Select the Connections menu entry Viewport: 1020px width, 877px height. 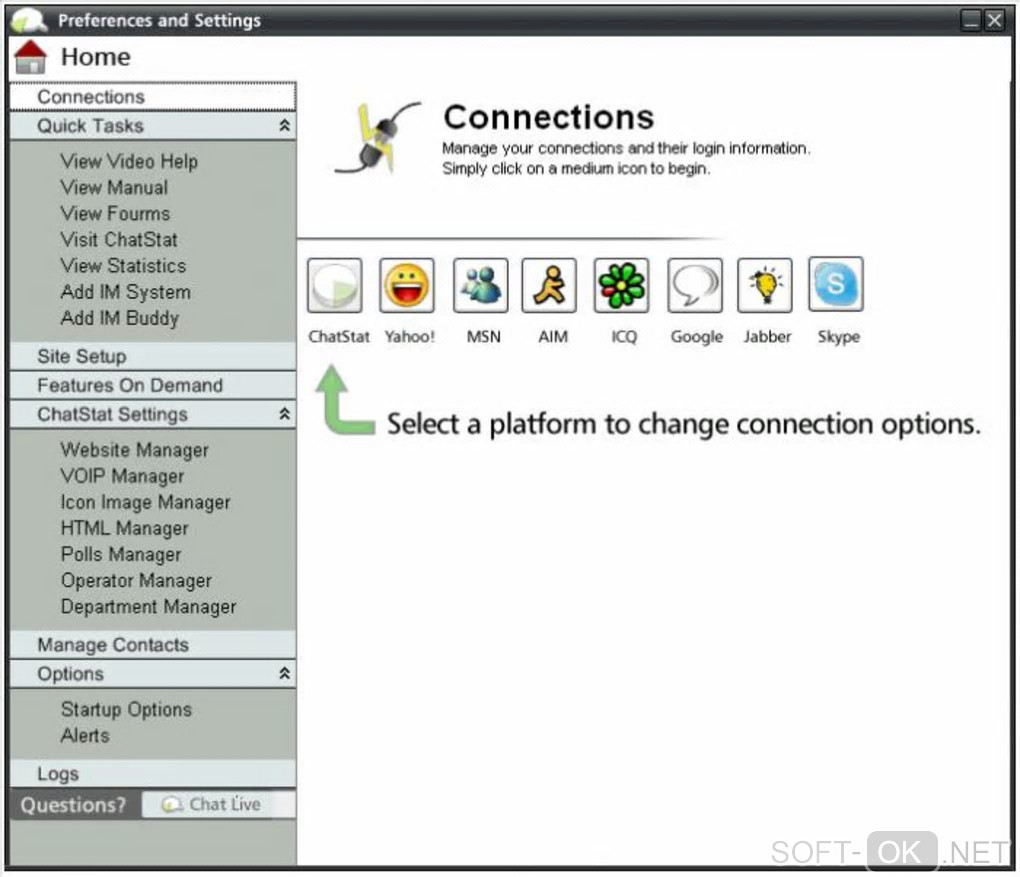(x=153, y=97)
